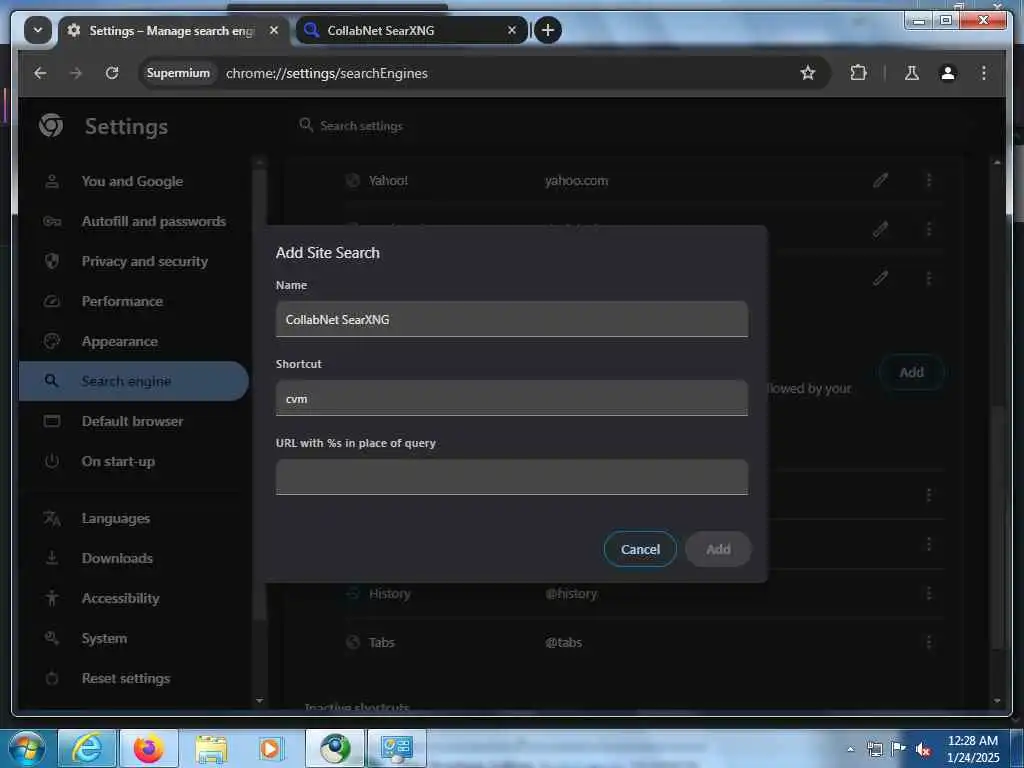The image size is (1024, 768).
Task: Open a new tab with plus button
Action: (548, 30)
